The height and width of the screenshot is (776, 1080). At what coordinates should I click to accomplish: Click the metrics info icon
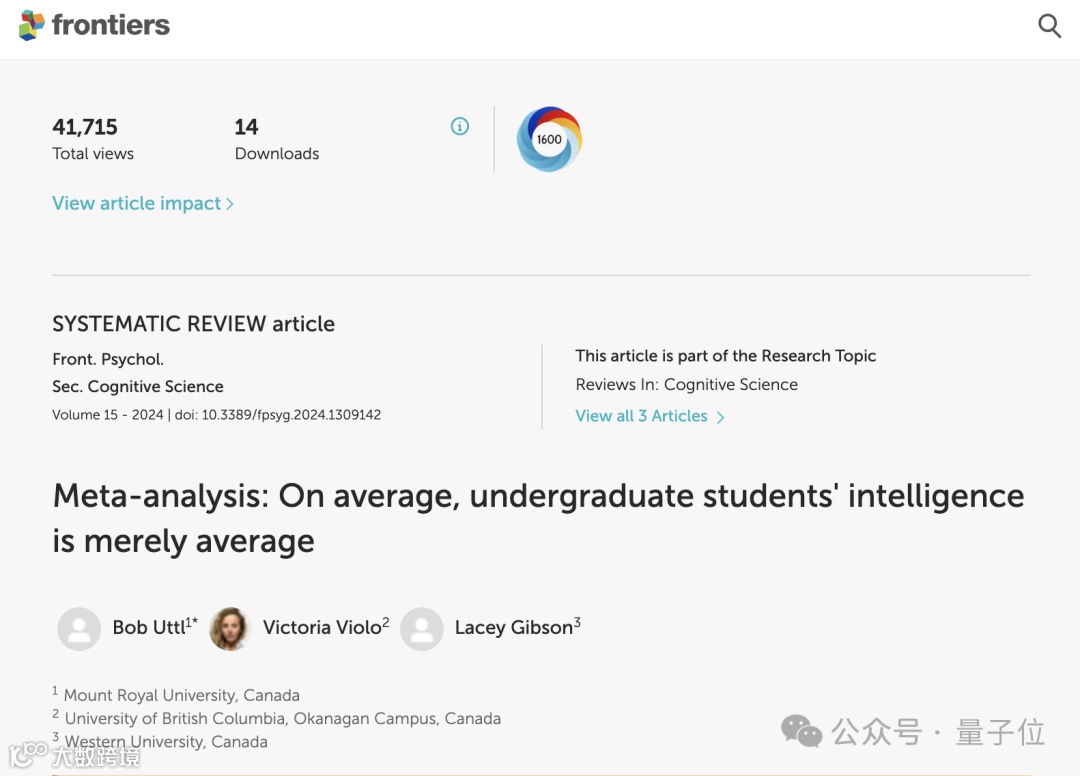coord(460,126)
